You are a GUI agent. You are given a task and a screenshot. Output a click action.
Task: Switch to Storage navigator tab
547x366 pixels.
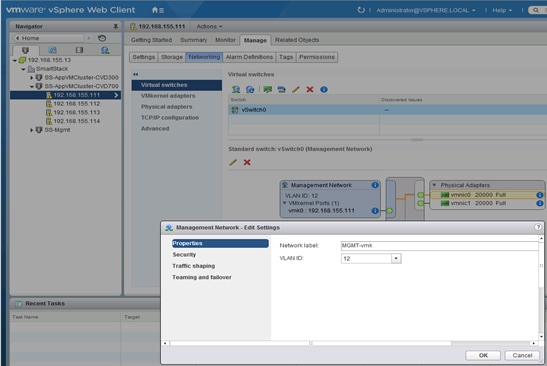[x=79, y=50]
